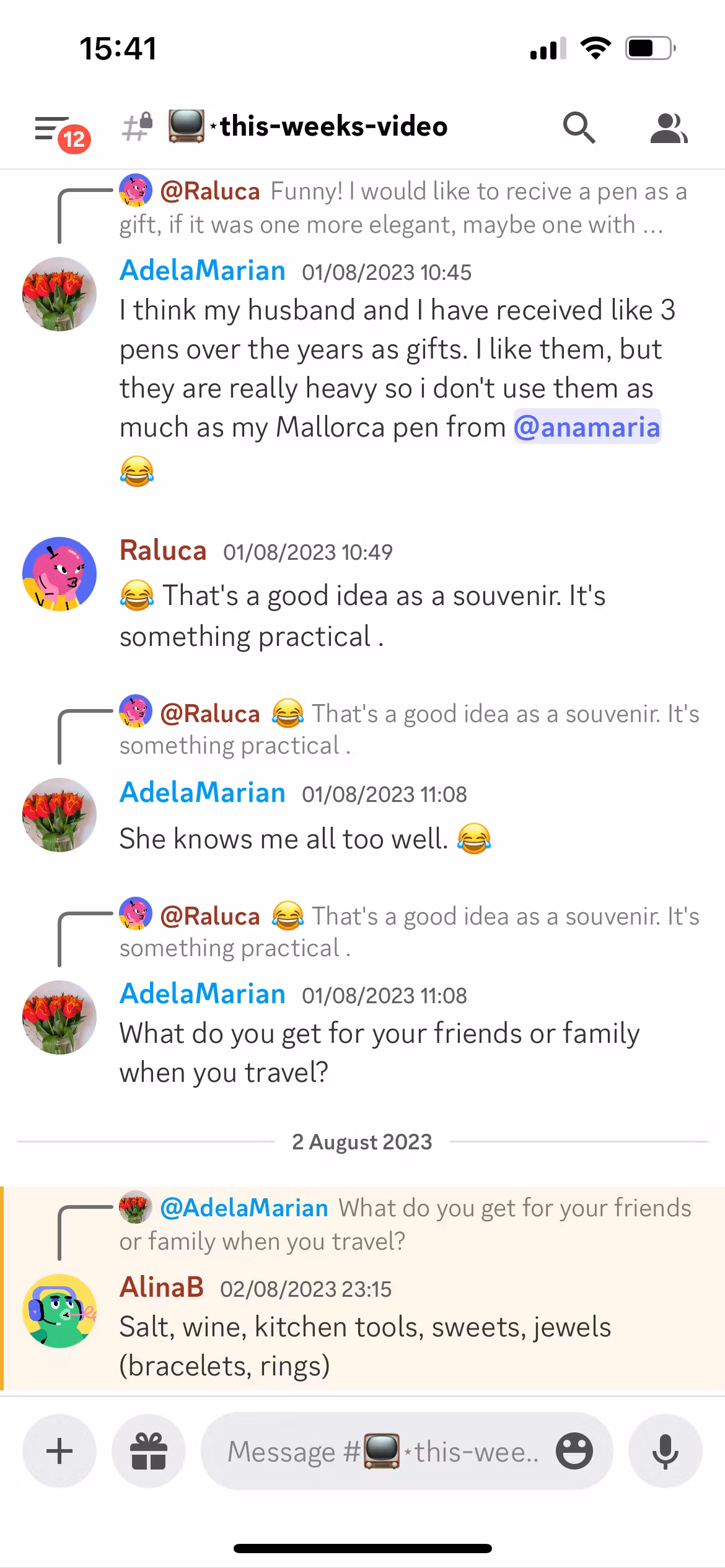Tap Raluca's pink avatar at 10:49 message
The image size is (725, 1568).
tap(59, 574)
